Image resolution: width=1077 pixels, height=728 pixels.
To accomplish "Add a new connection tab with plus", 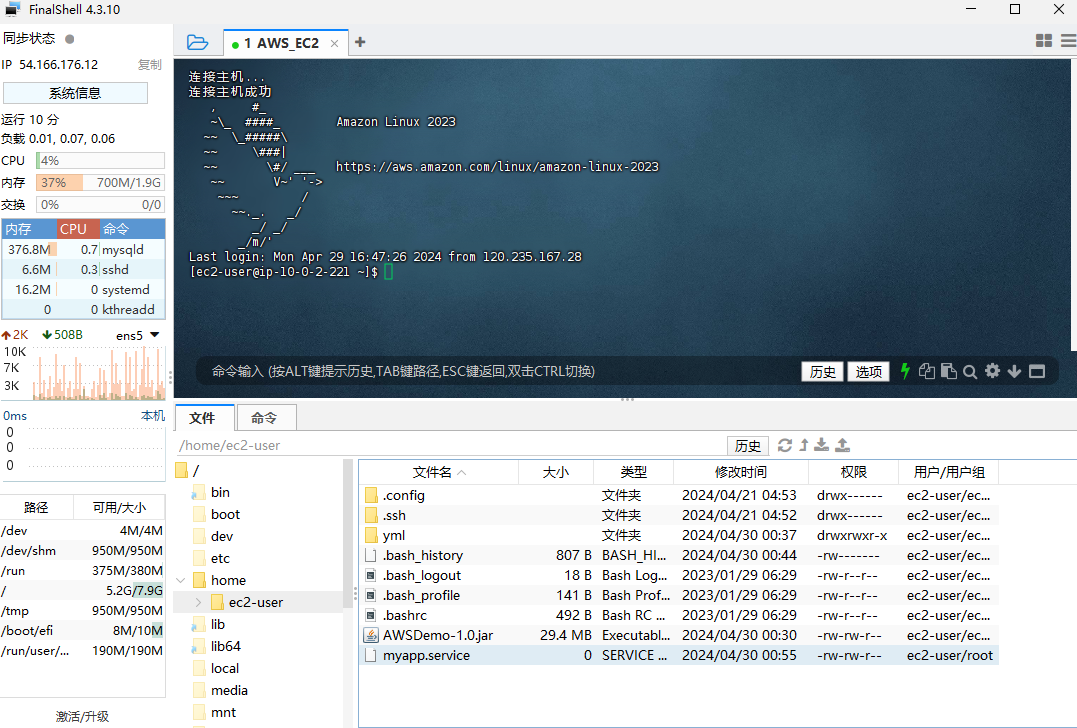I will tap(360, 43).
